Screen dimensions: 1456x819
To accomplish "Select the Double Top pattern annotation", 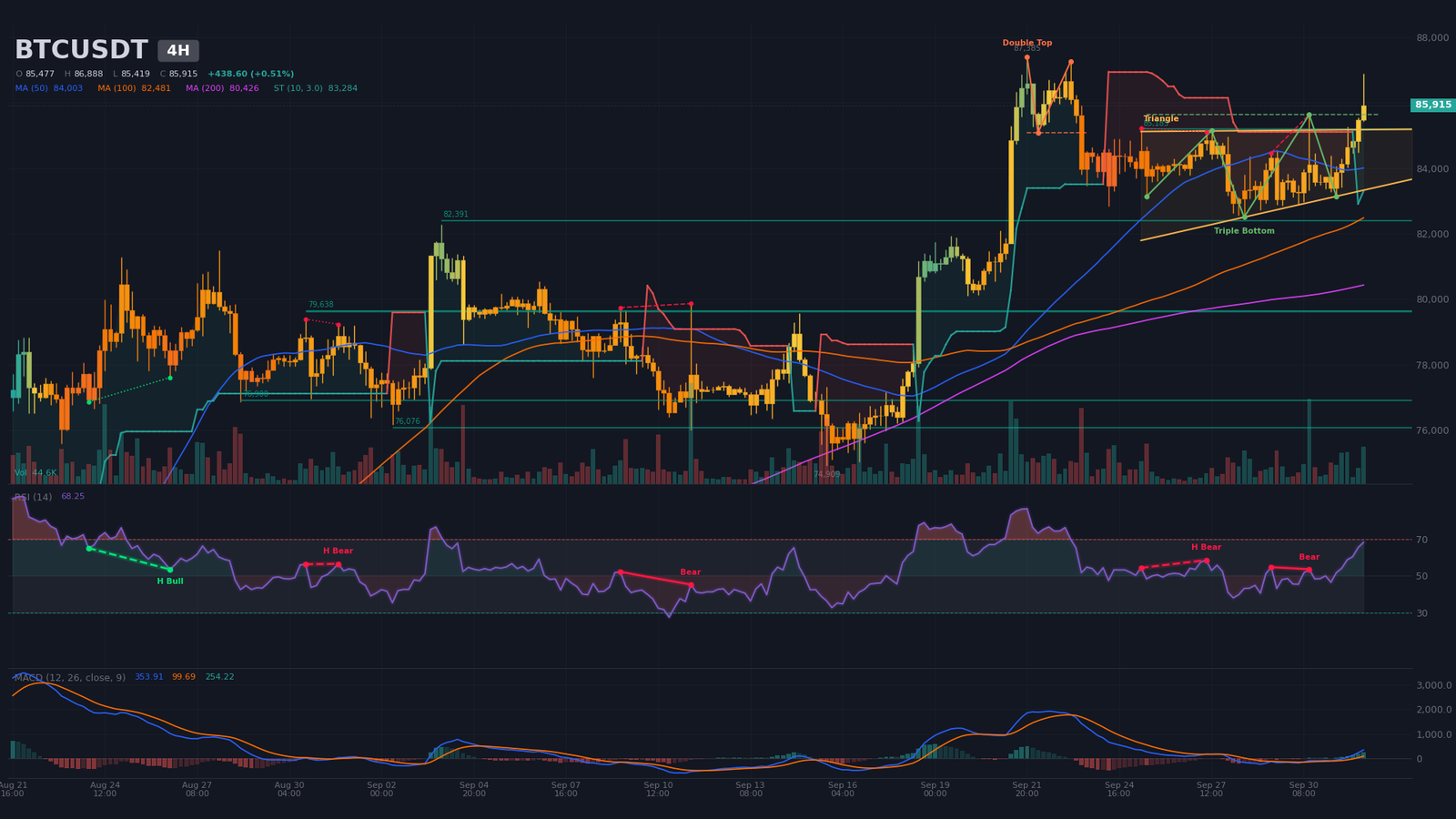I will point(1027,43).
